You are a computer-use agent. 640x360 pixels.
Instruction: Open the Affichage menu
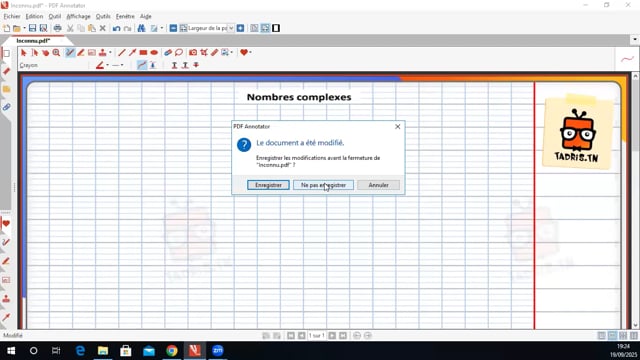tap(78, 16)
